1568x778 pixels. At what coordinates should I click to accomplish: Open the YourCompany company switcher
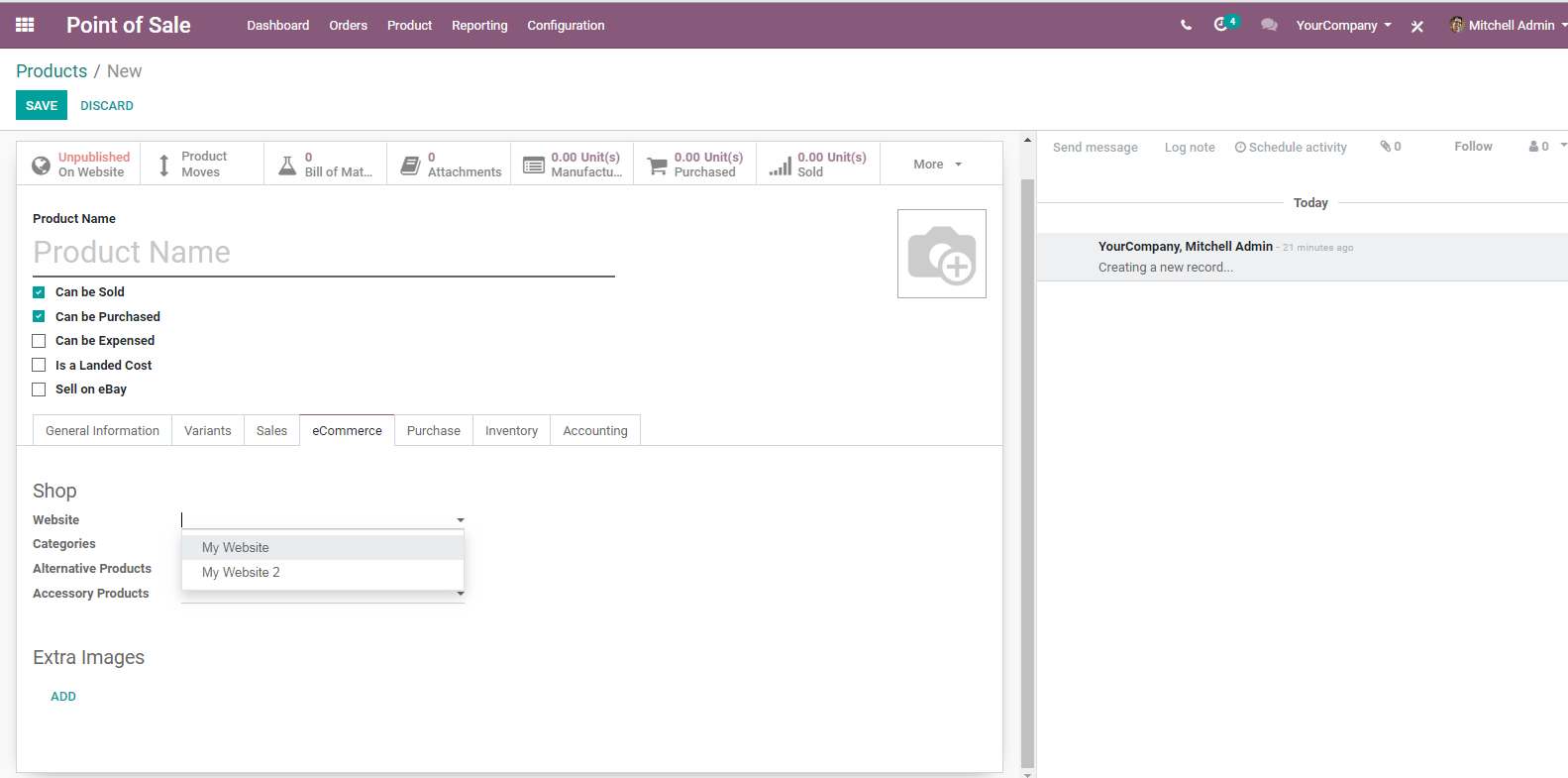(x=1343, y=26)
